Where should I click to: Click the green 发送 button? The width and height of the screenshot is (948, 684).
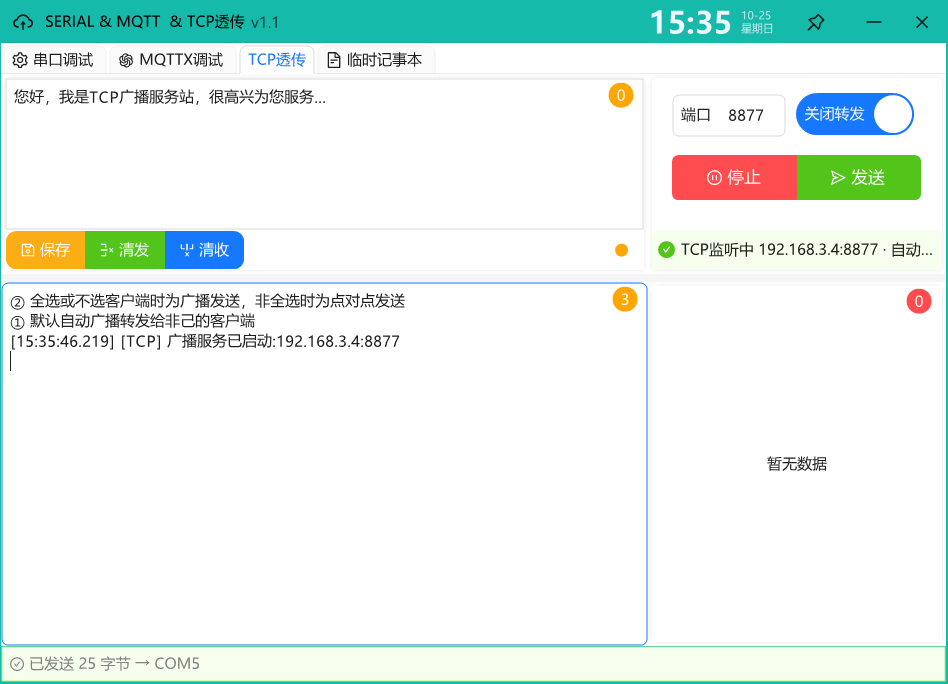(859, 177)
